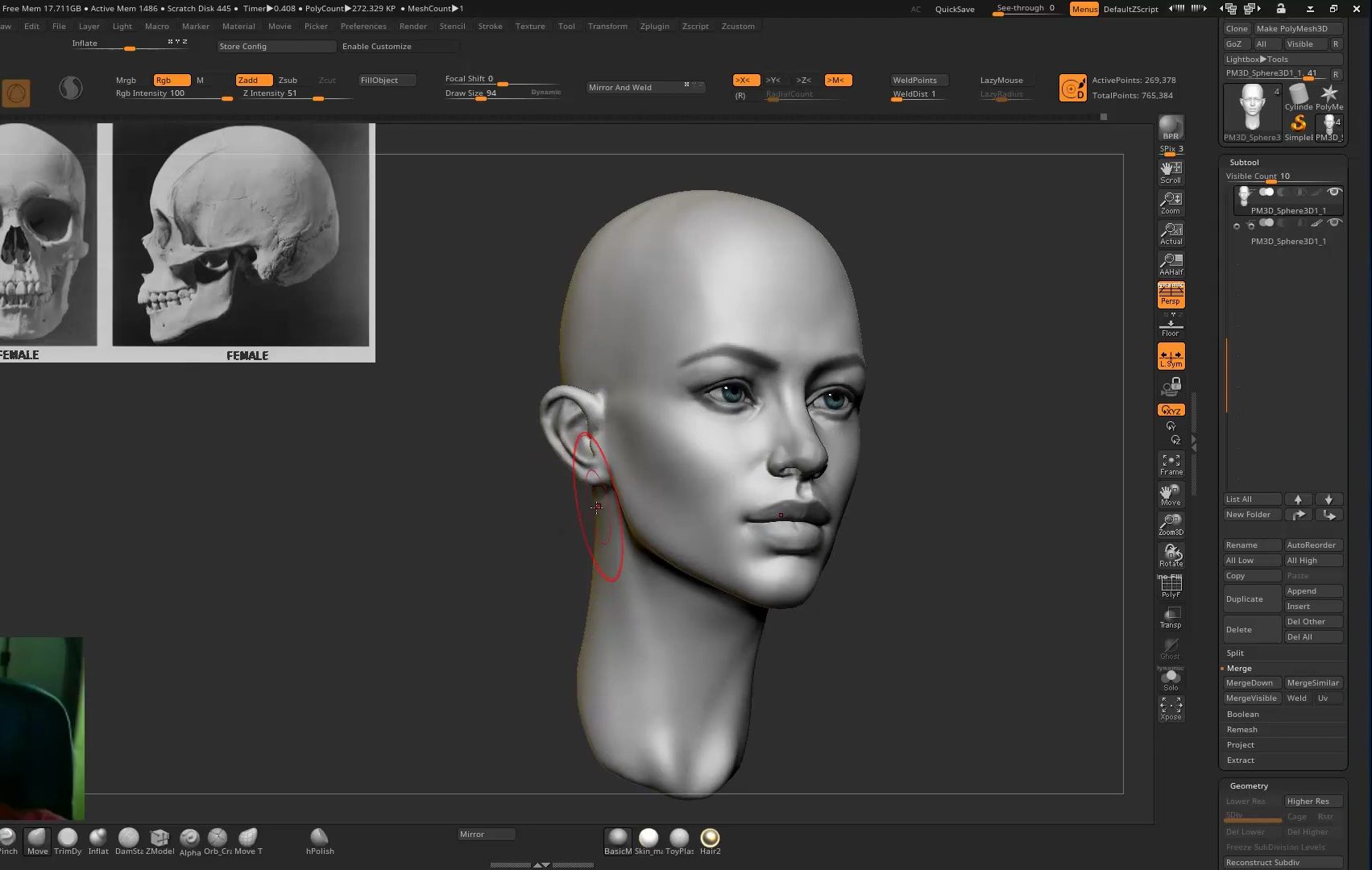Viewport: 1372px width, 870px height.
Task: Click the QuickSave button
Action: 955,9
